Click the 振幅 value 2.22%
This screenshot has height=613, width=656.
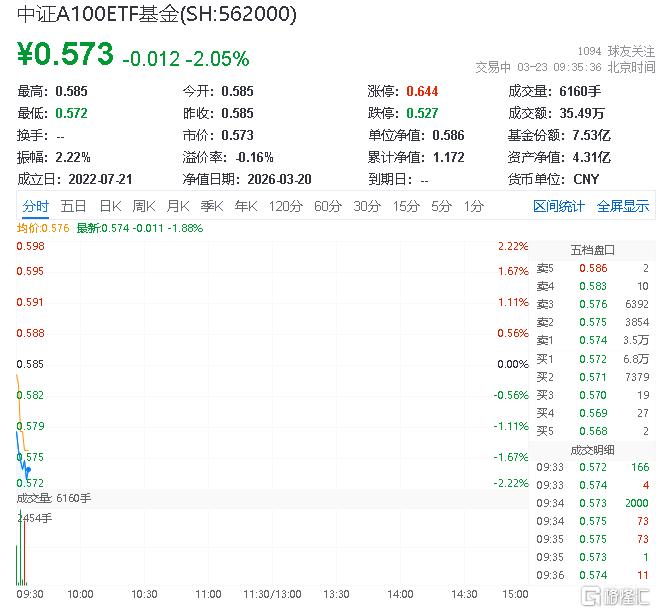click(x=73, y=158)
